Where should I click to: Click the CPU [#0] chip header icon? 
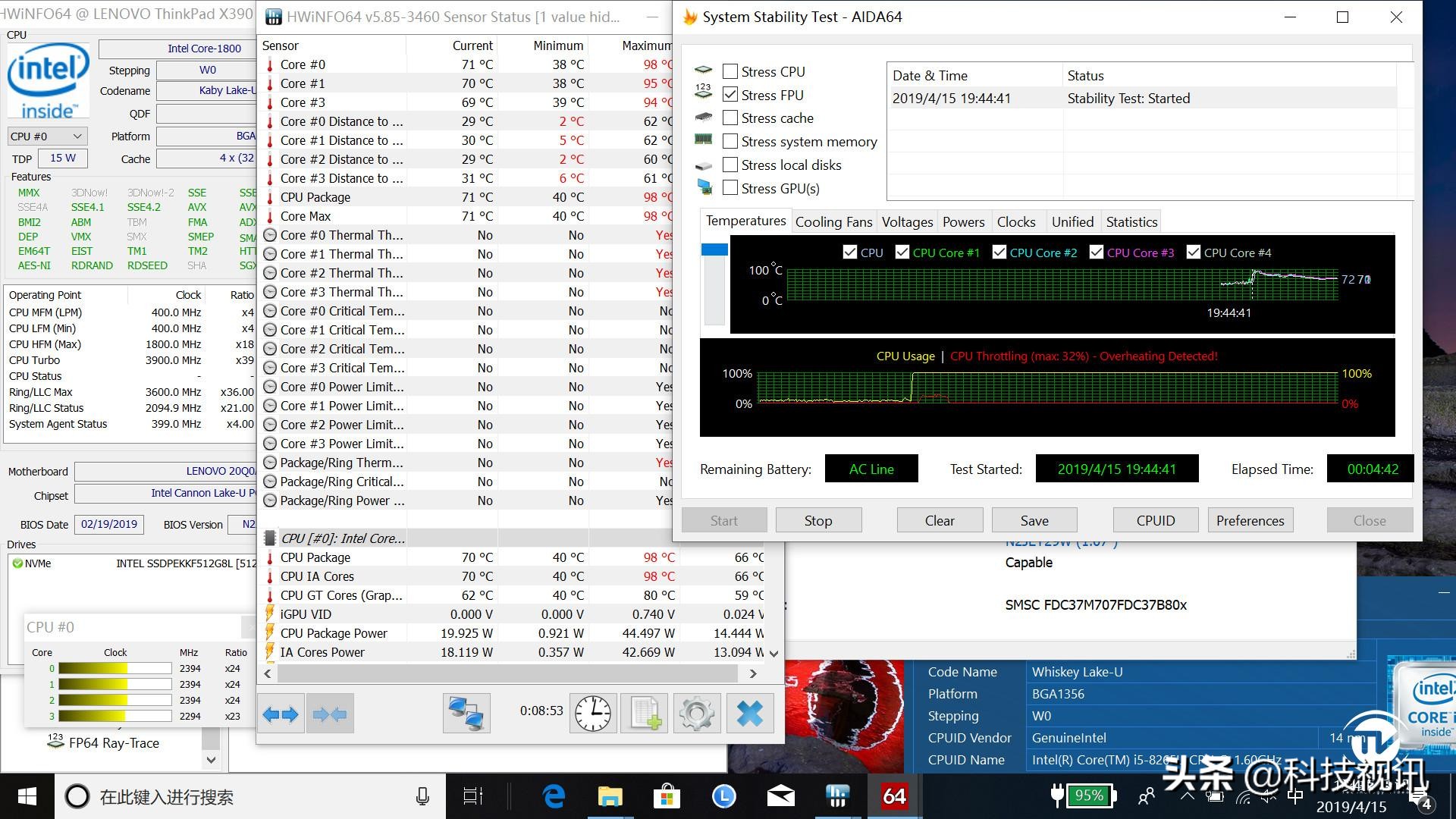coord(269,538)
